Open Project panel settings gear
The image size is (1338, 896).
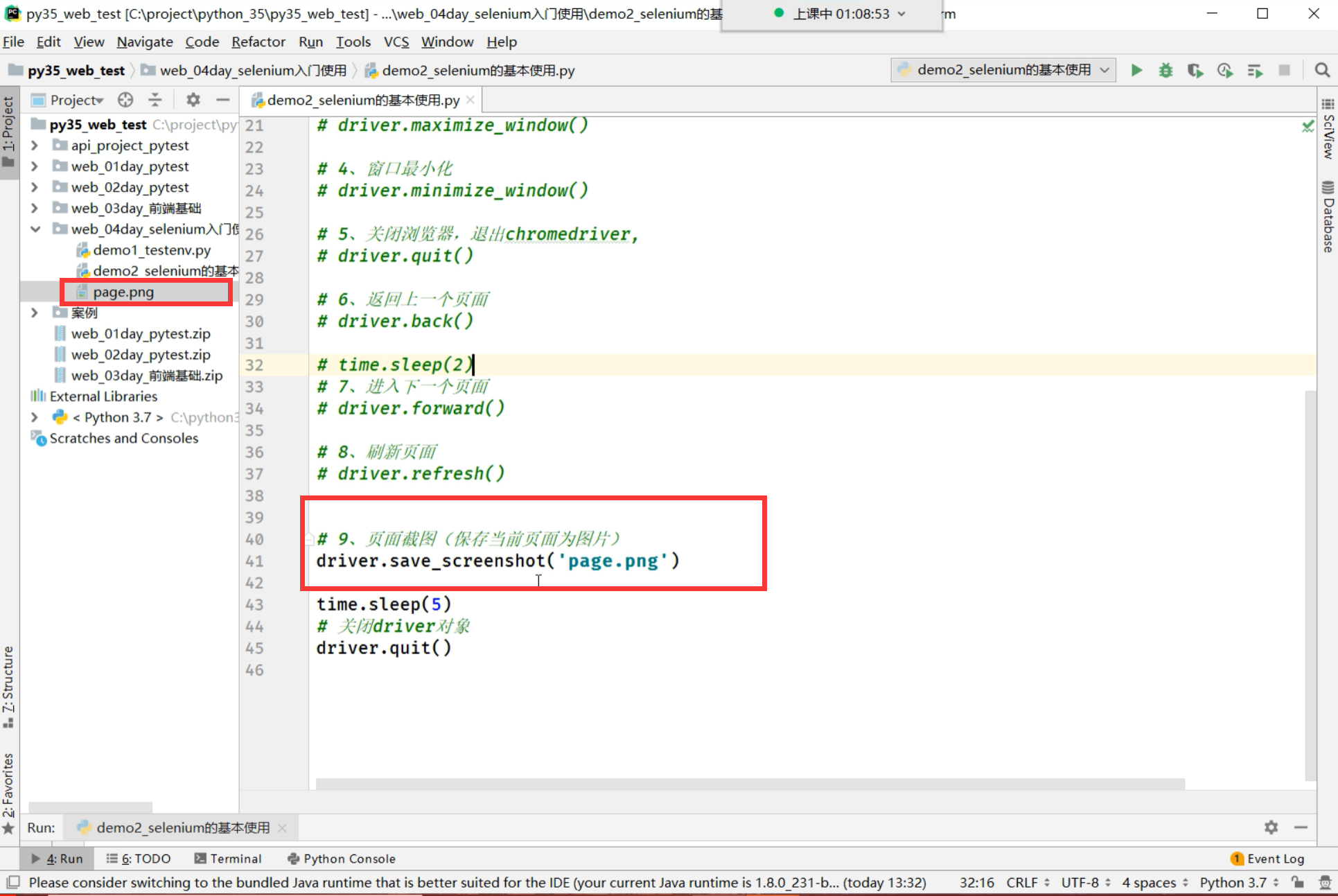click(193, 100)
